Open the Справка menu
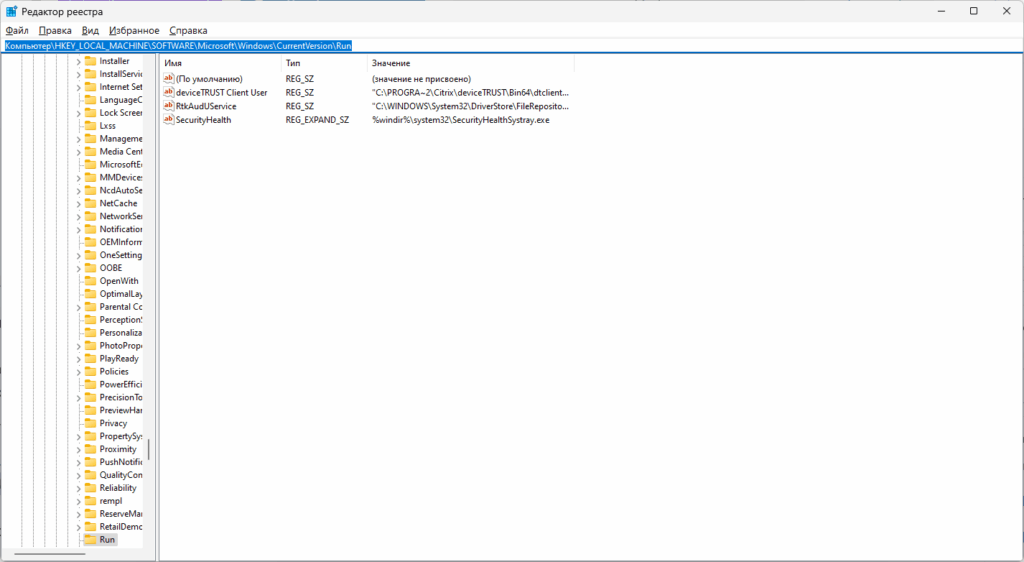Screen dimensions: 1024x562 (188, 31)
